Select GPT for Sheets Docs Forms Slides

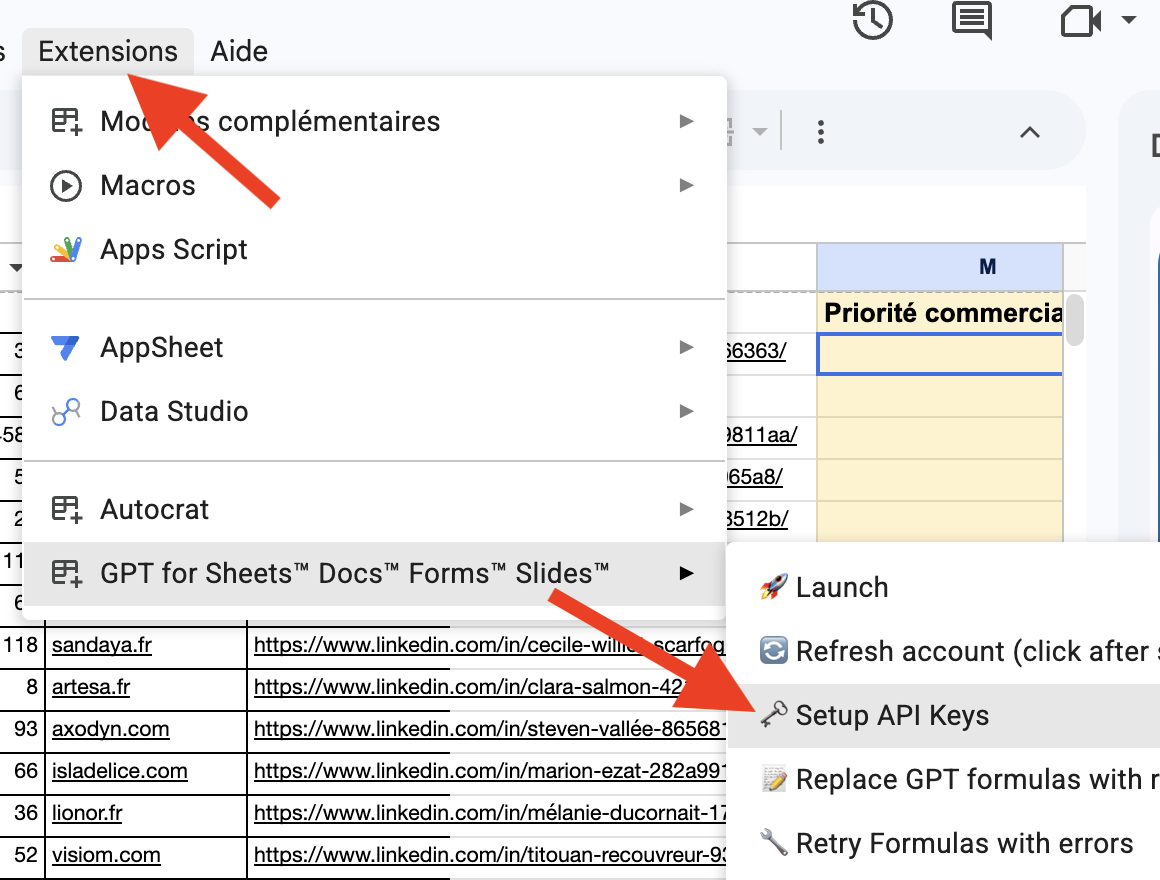click(374, 574)
